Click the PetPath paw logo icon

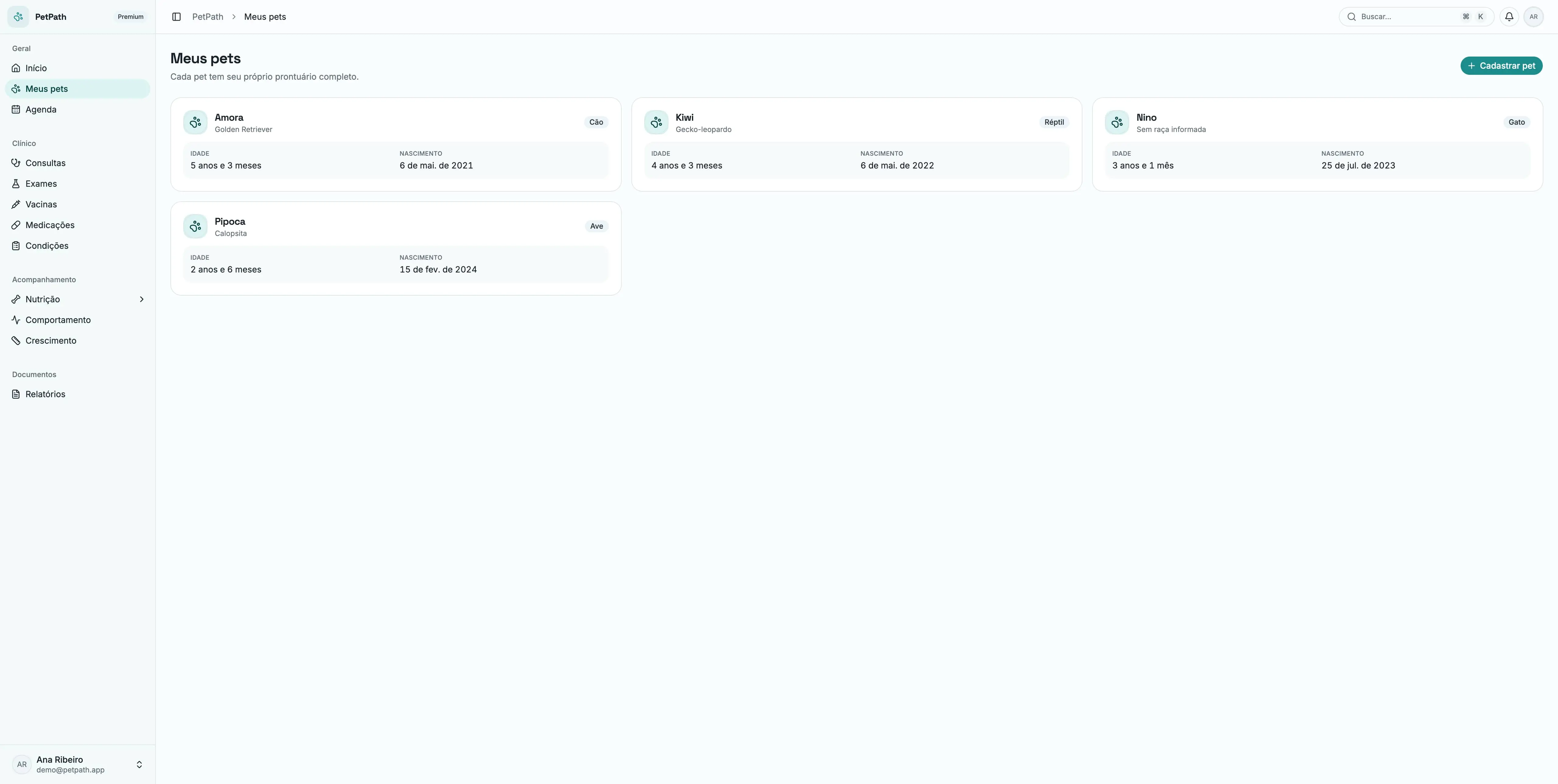(x=18, y=17)
